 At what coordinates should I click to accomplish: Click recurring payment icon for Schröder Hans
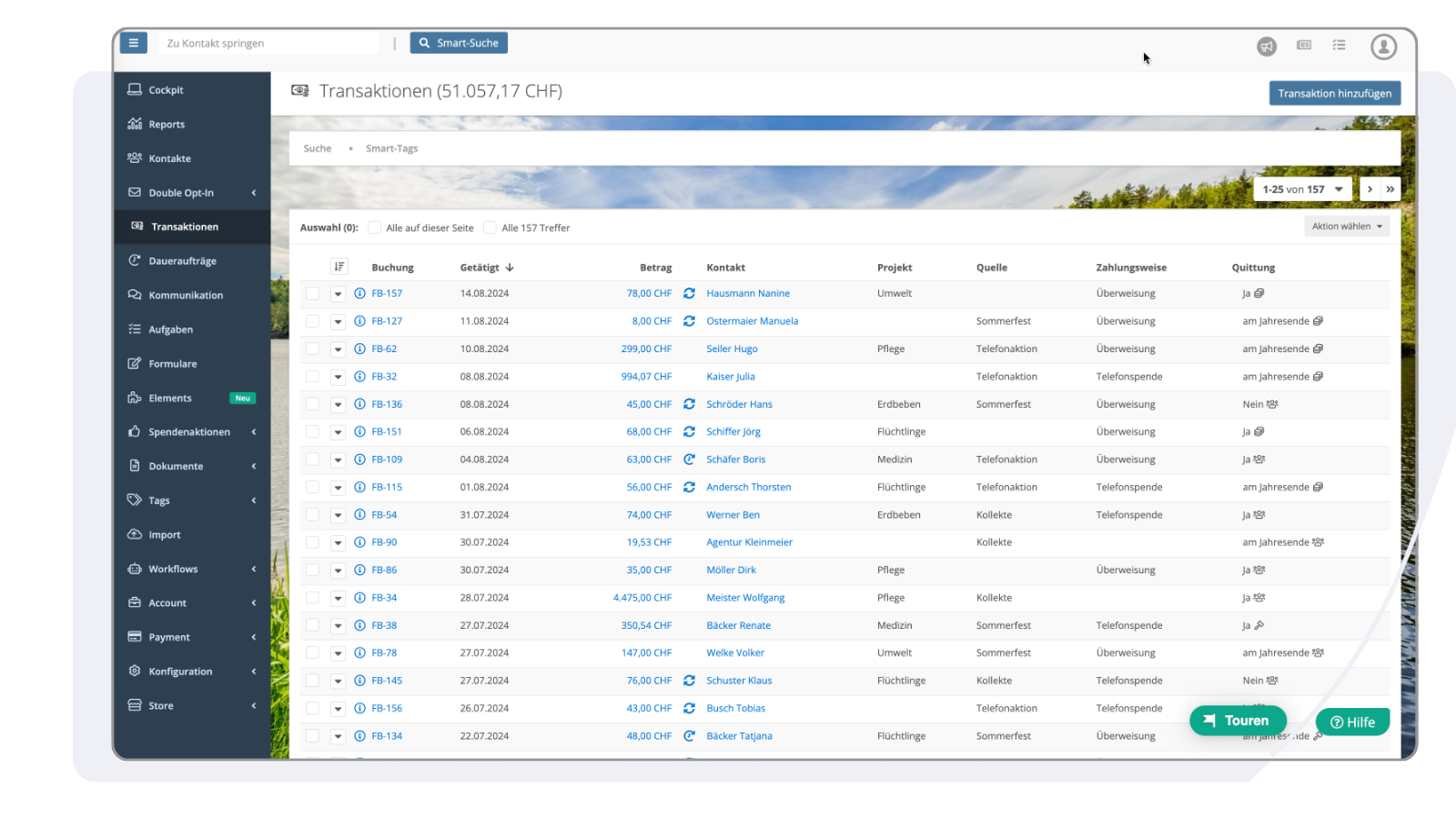pyautogui.click(x=689, y=404)
